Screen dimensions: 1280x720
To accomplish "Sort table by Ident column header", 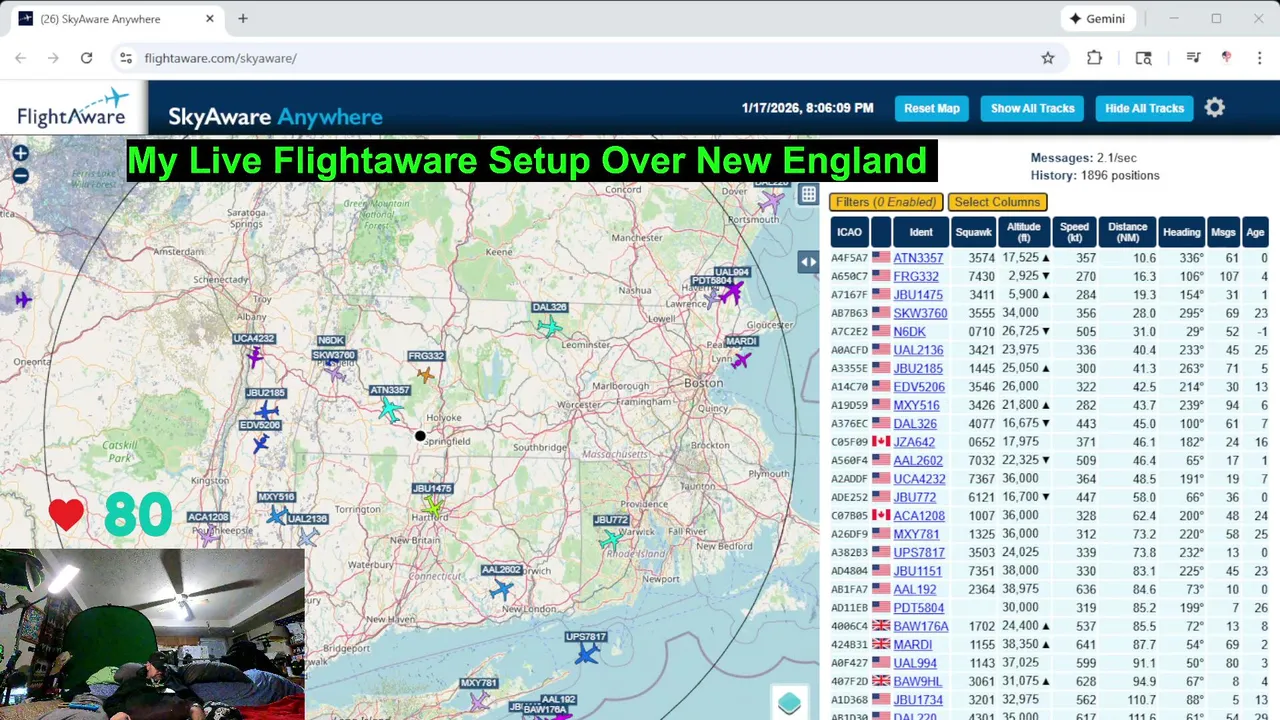I will 921,232.
